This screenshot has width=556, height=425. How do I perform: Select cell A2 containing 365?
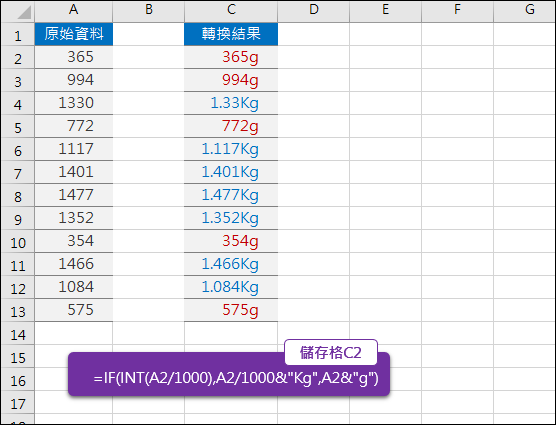coord(74,57)
